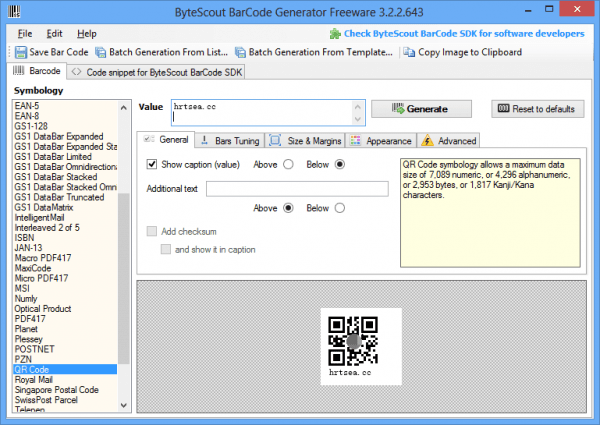Click the generated QR code image
The image size is (600, 425).
pos(353,340)
